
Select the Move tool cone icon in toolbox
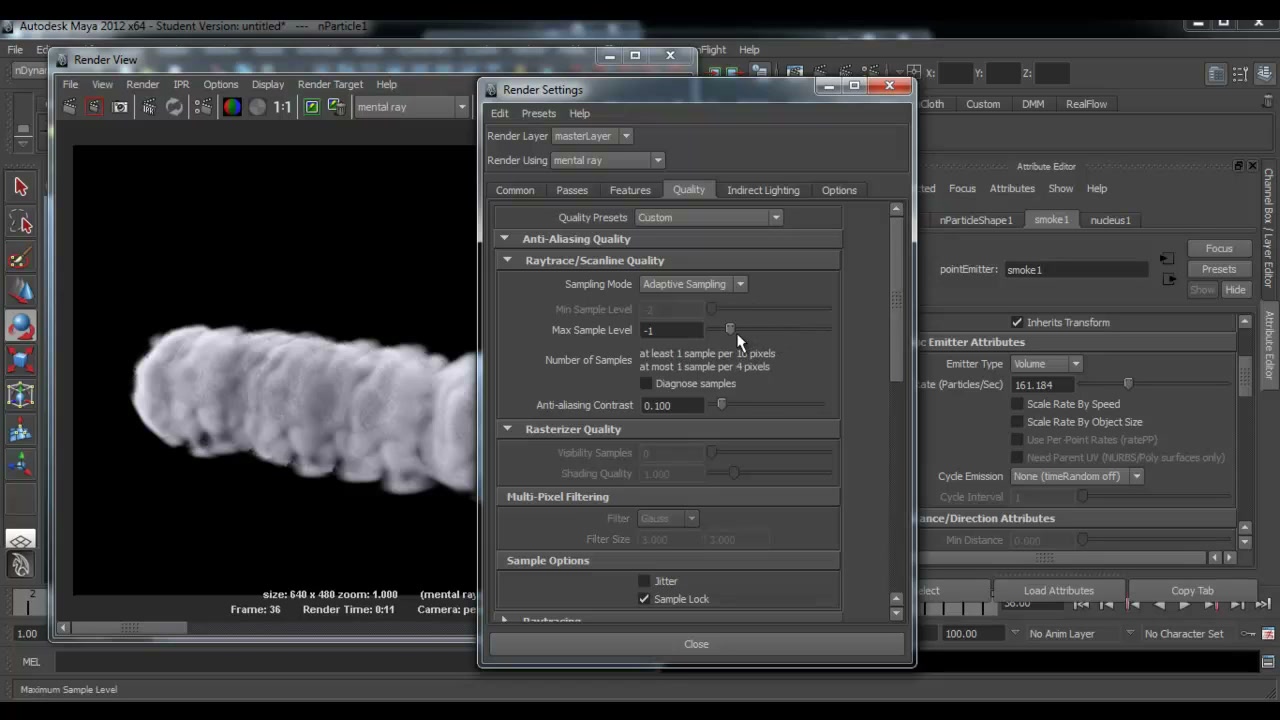(20, 292)
